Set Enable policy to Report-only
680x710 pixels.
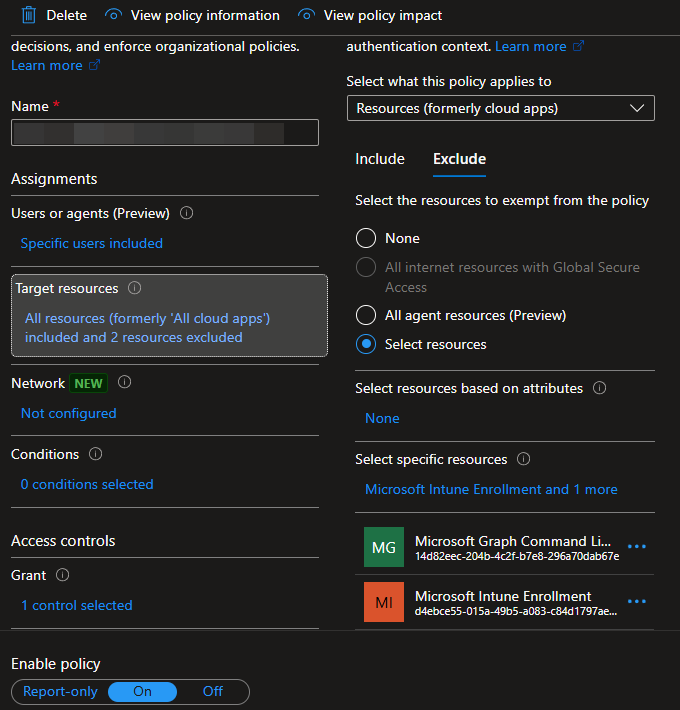[60, 691]
